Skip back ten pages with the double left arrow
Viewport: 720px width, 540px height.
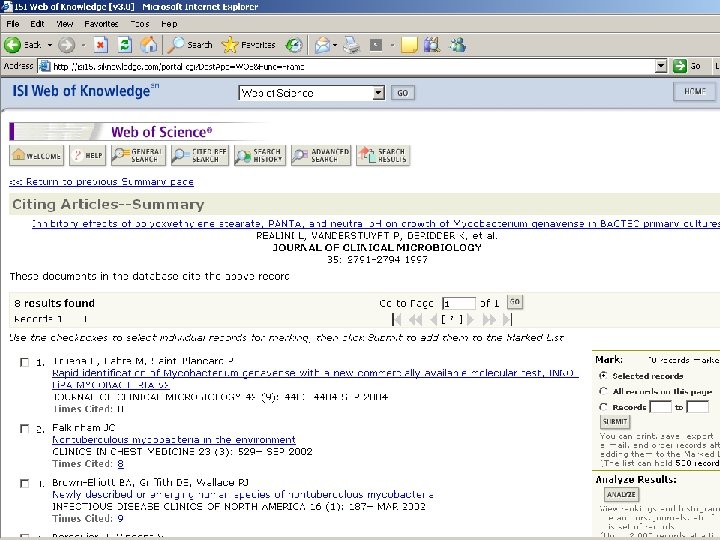(416, 319)
